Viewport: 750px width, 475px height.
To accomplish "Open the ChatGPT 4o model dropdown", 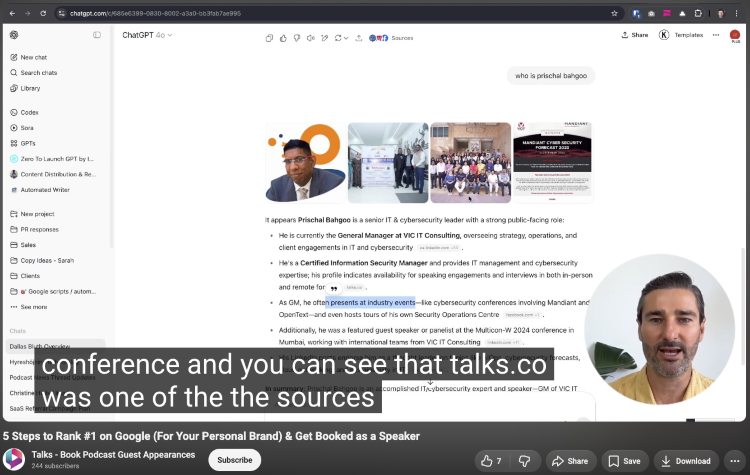I will coord(147,35).
